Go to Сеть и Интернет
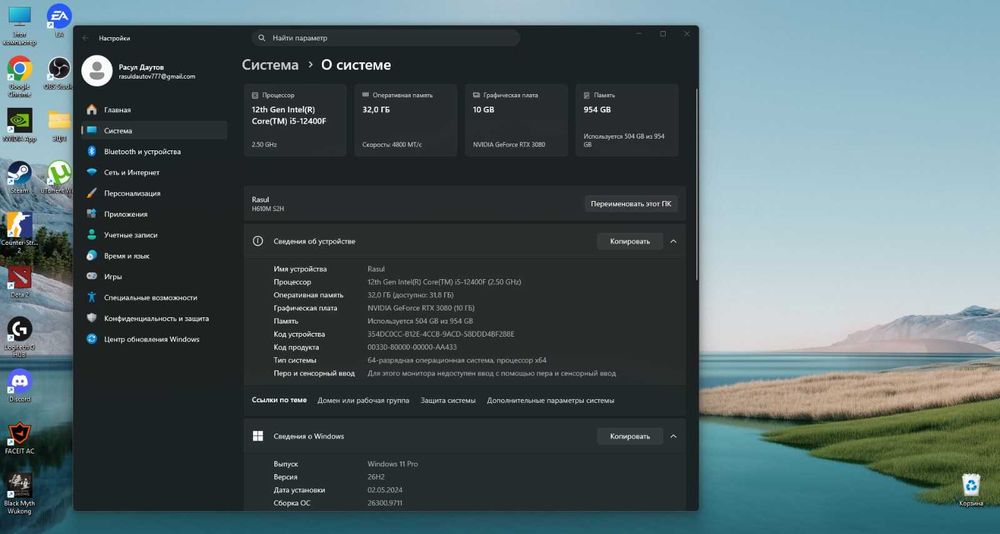The image size is (1000, 534). (154, 172)
